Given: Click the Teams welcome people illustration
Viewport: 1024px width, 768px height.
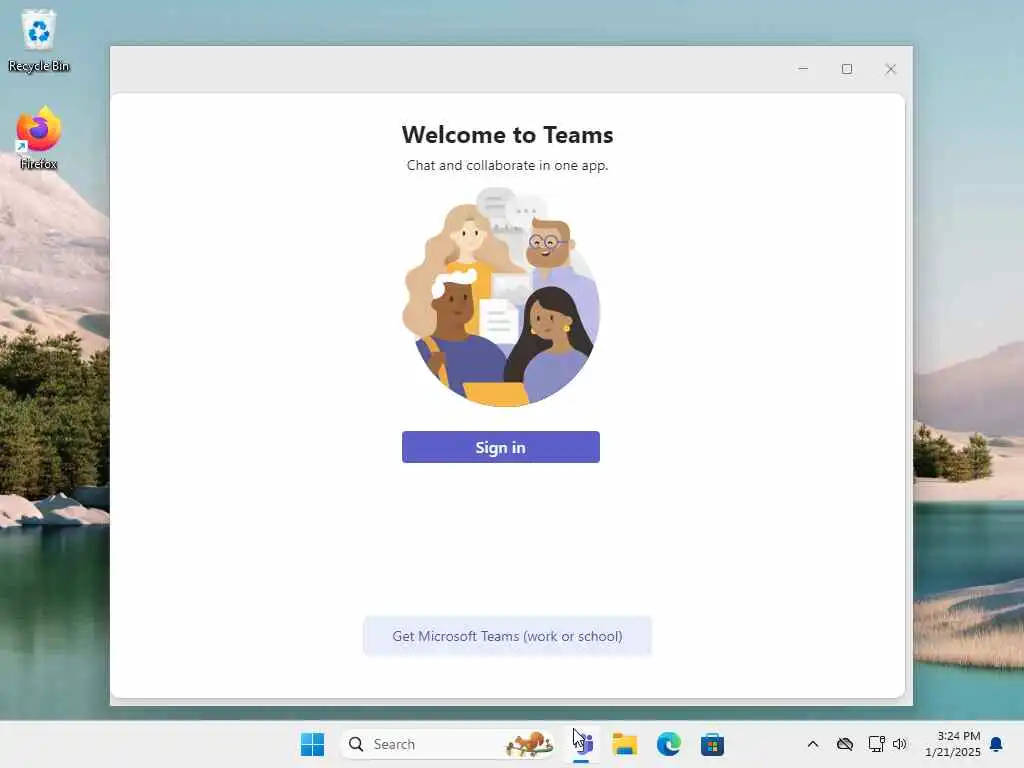Looking at the screenshot, I should (501, 297).
